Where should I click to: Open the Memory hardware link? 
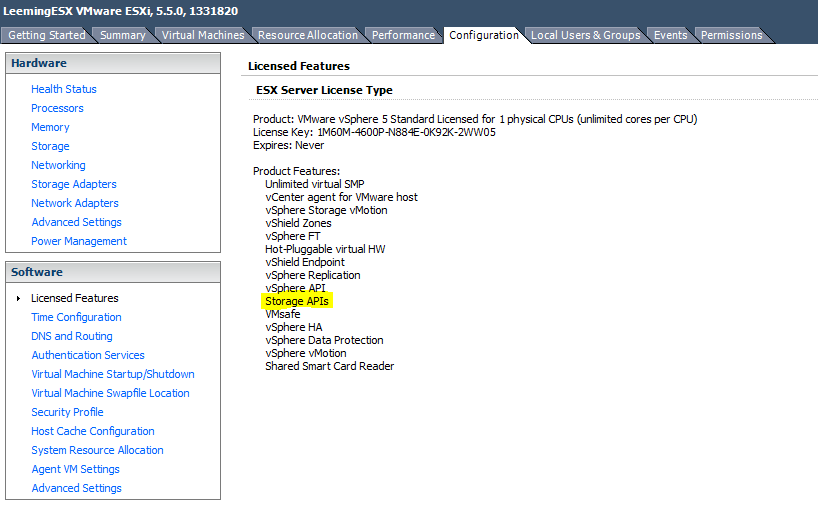[x=50, y=127]
